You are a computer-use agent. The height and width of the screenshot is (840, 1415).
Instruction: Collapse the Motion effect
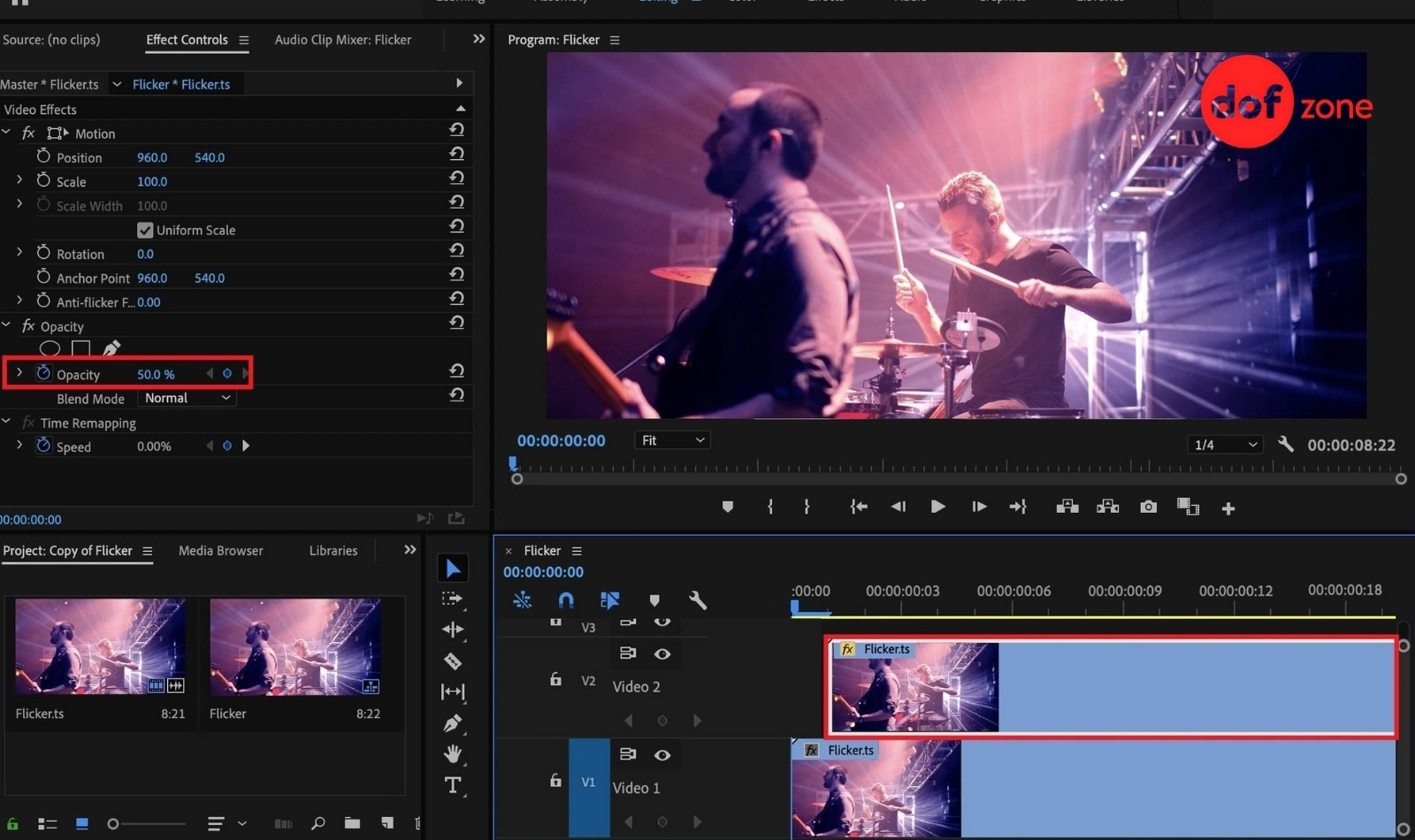point(6,132)
